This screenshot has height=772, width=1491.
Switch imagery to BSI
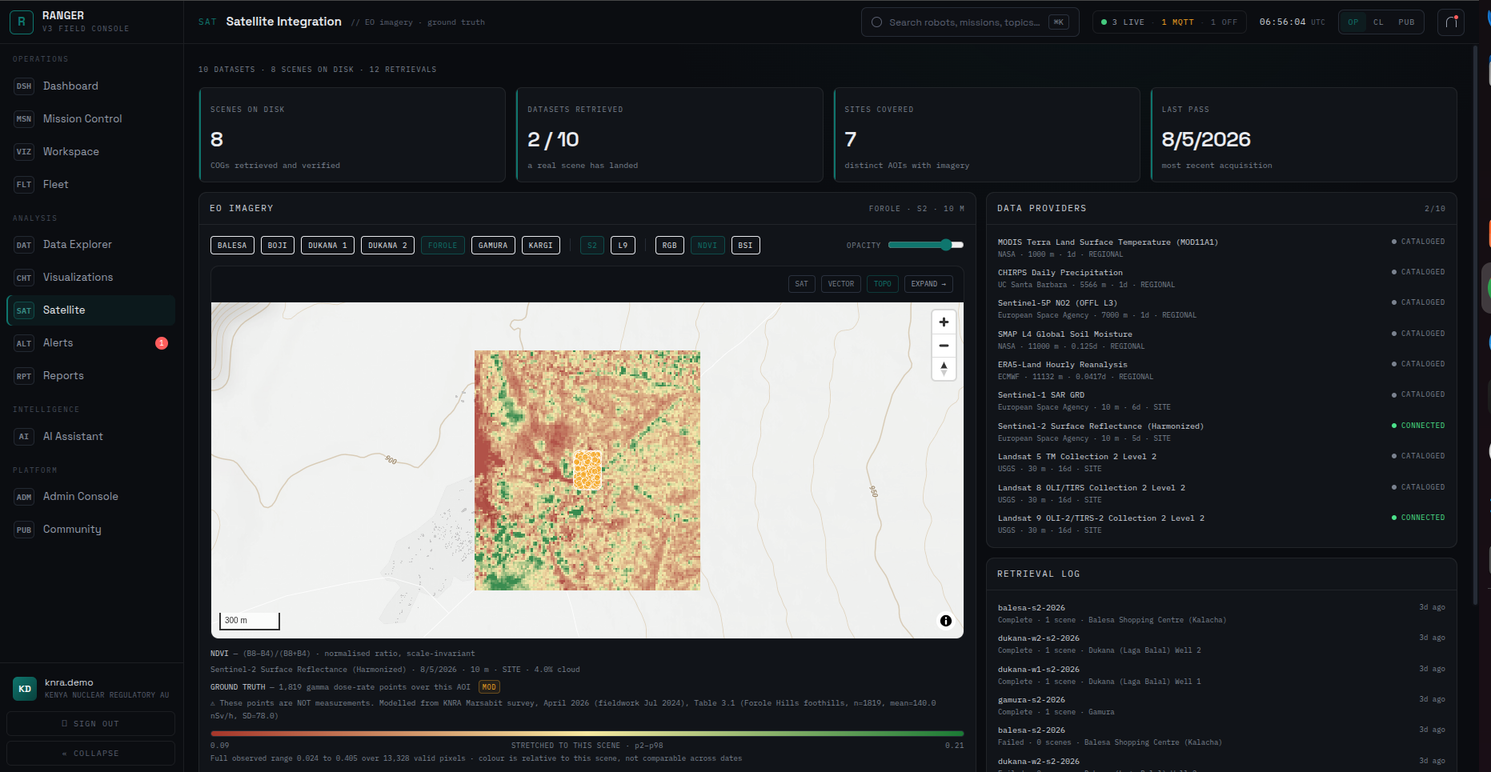(745, 245)
